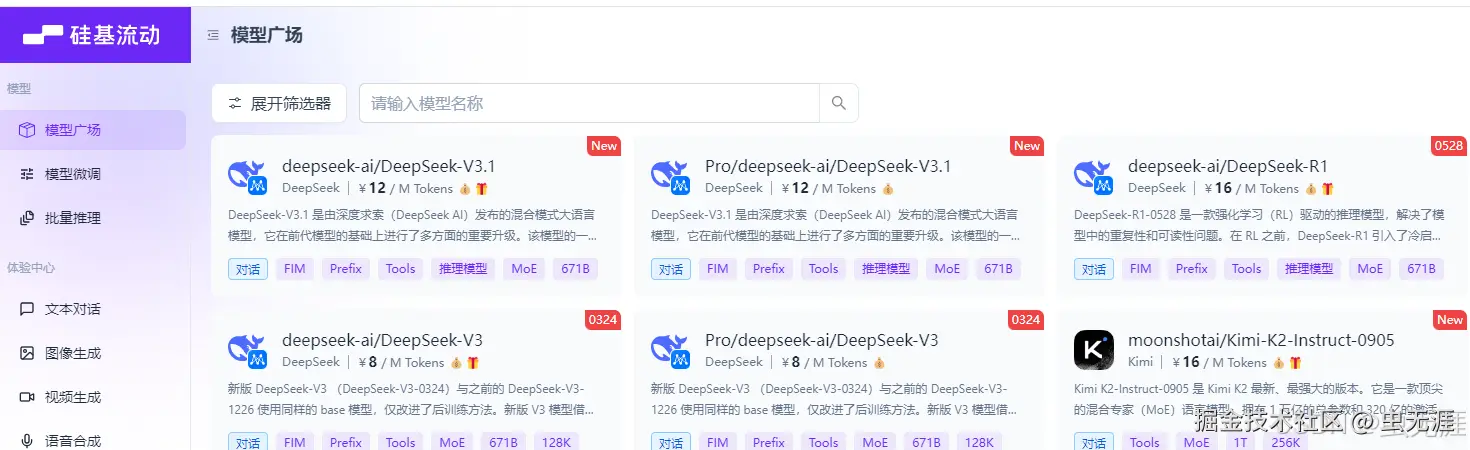1470x450 pixels.
Task: Click the 0324 badge on non-Pro DeepSeek-V3
Action: [603, 320]
